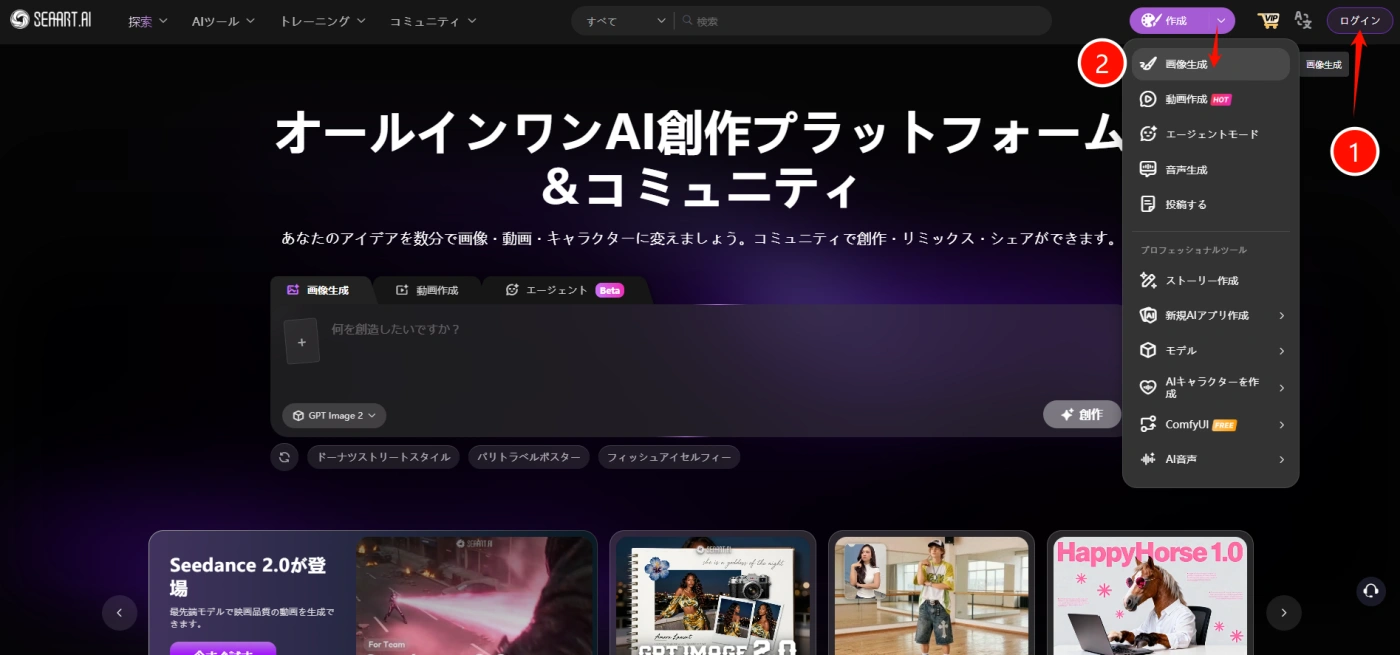Image resolution: width=1400 pixels, height=655 pixels.
Task: Click the ドーナツストリートスタイル suggestion chip
Action: point(383,457)
